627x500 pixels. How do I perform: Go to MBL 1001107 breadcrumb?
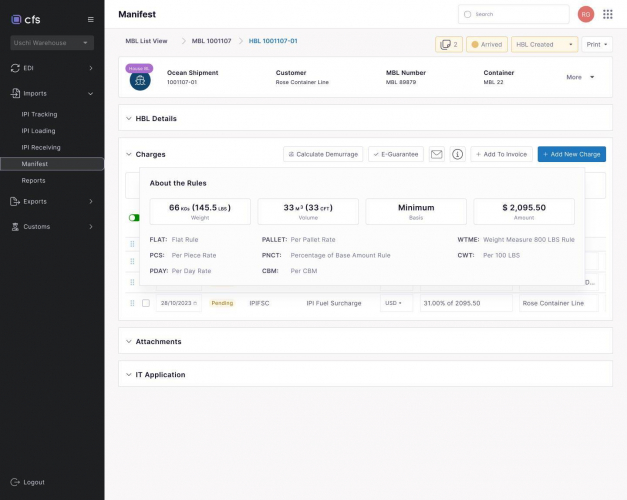click(212, 41)
